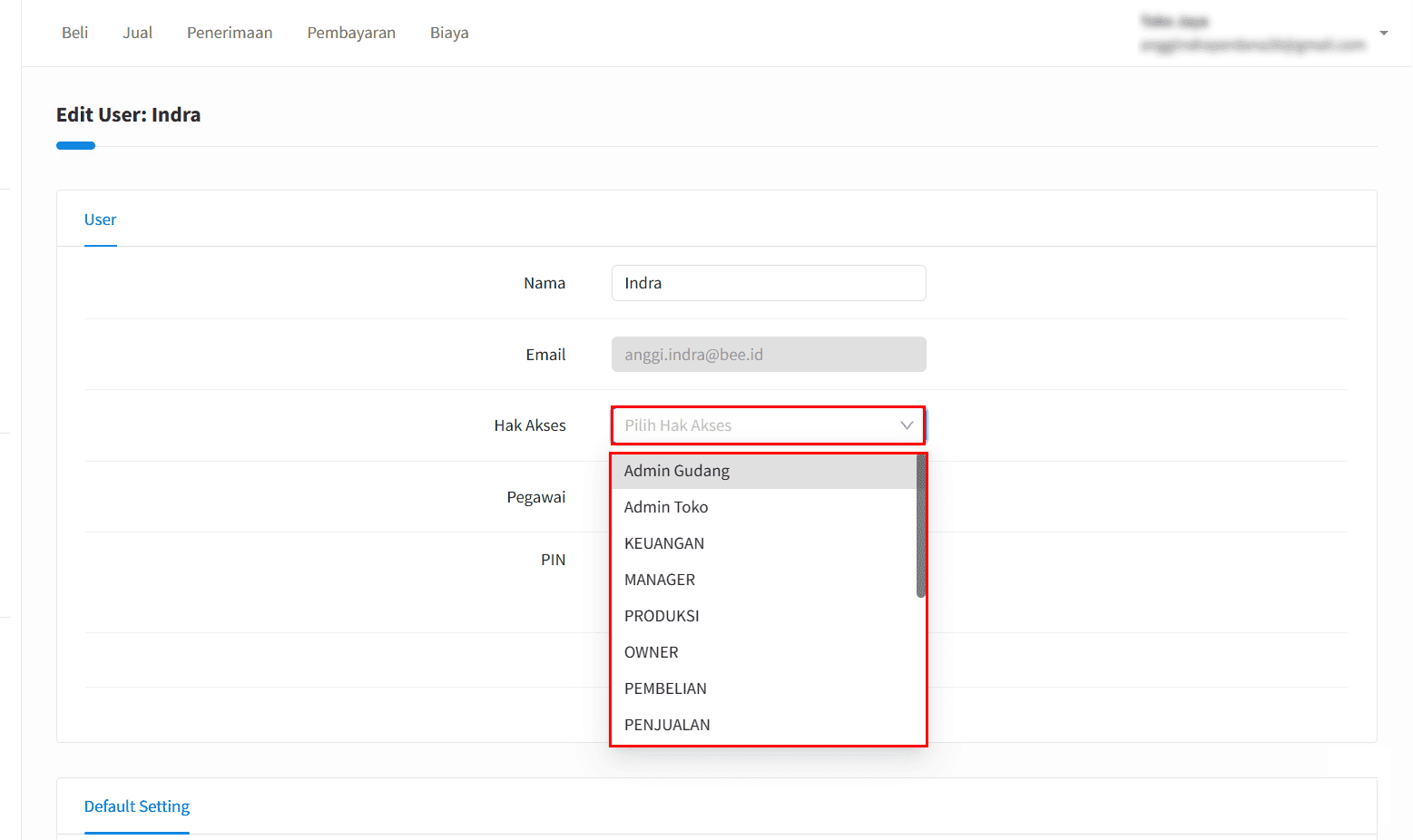
Task: Set access role to OWNER
Action: click(x=652, y=652)
